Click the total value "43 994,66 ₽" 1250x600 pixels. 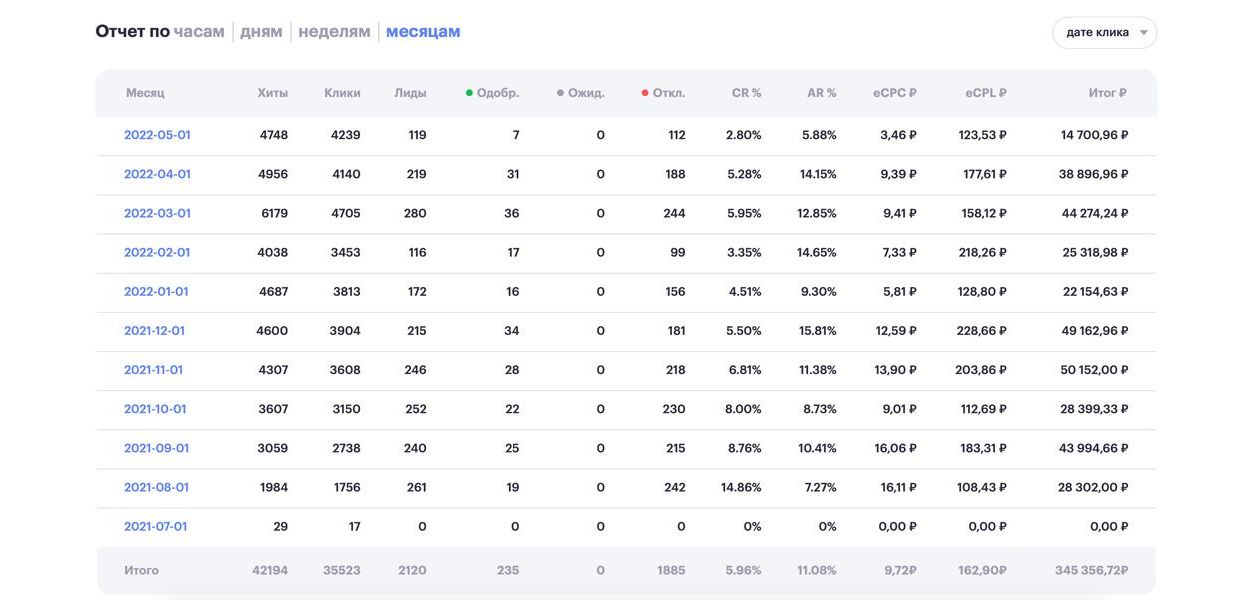[1095, 448]
